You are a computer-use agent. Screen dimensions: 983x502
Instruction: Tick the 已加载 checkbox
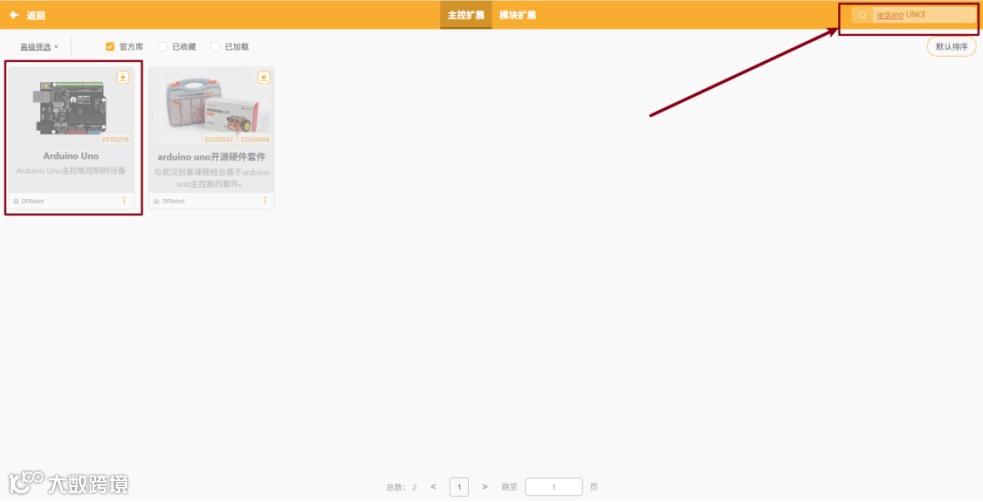(x=215, y=47)
